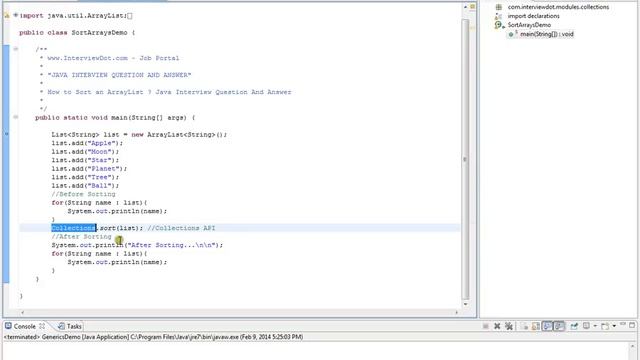Collapse the main method fold toggle
The image size is (640, 360).
[x=16, y=117]
